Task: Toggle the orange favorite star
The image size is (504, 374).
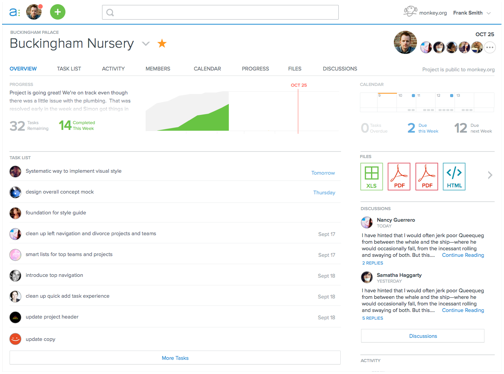Action: click(x=162, y=43)
